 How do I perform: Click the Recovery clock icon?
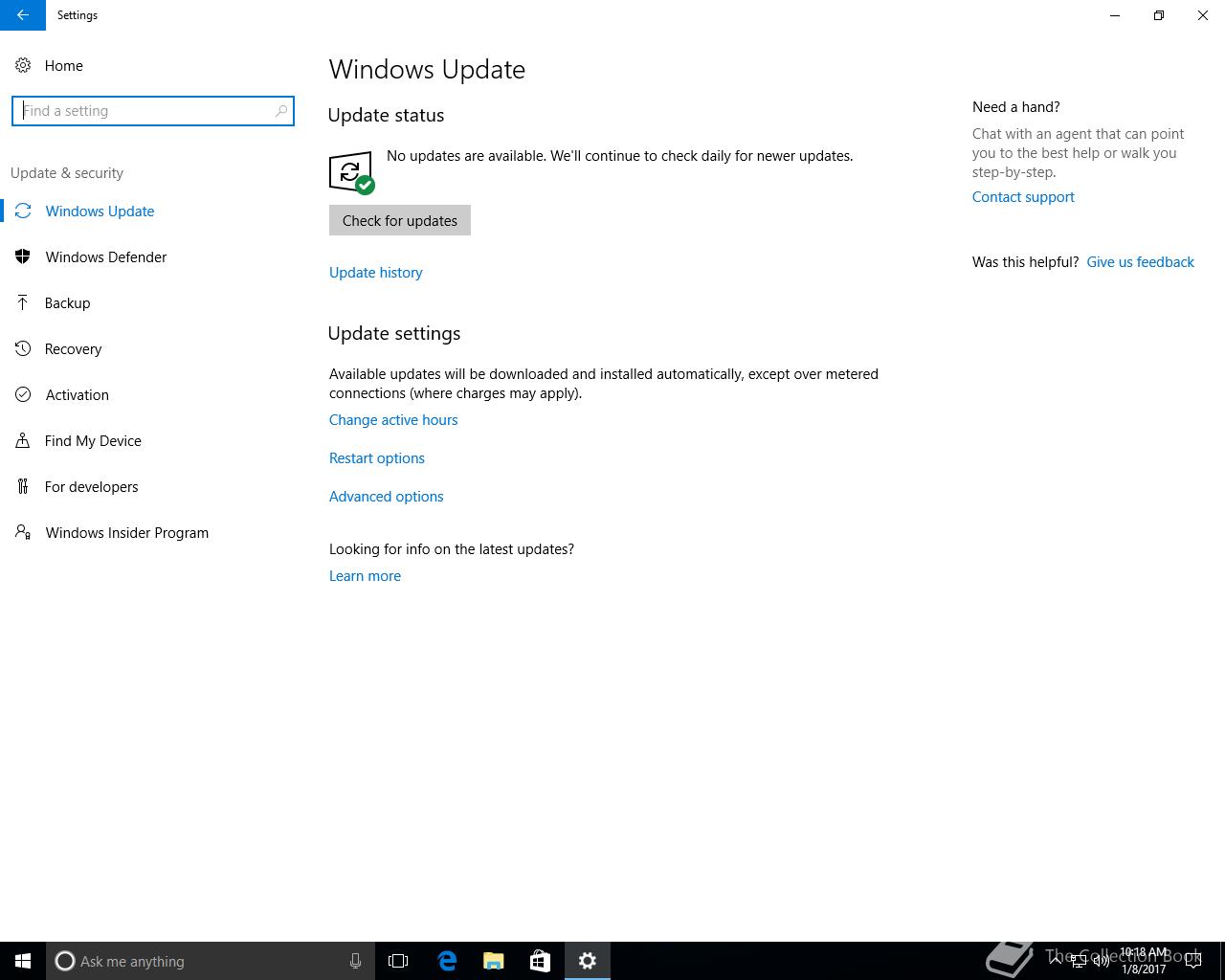click(x=23, y=348)
